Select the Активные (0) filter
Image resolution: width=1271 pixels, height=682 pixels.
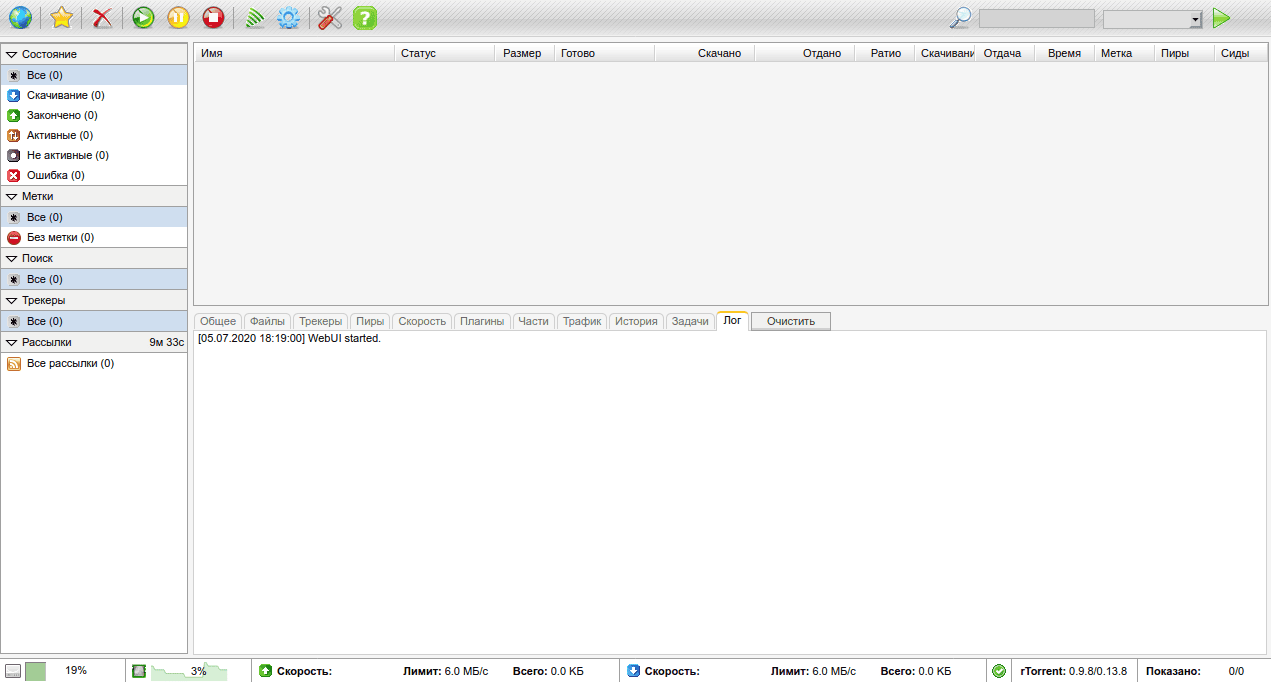[x=94, y=135]
